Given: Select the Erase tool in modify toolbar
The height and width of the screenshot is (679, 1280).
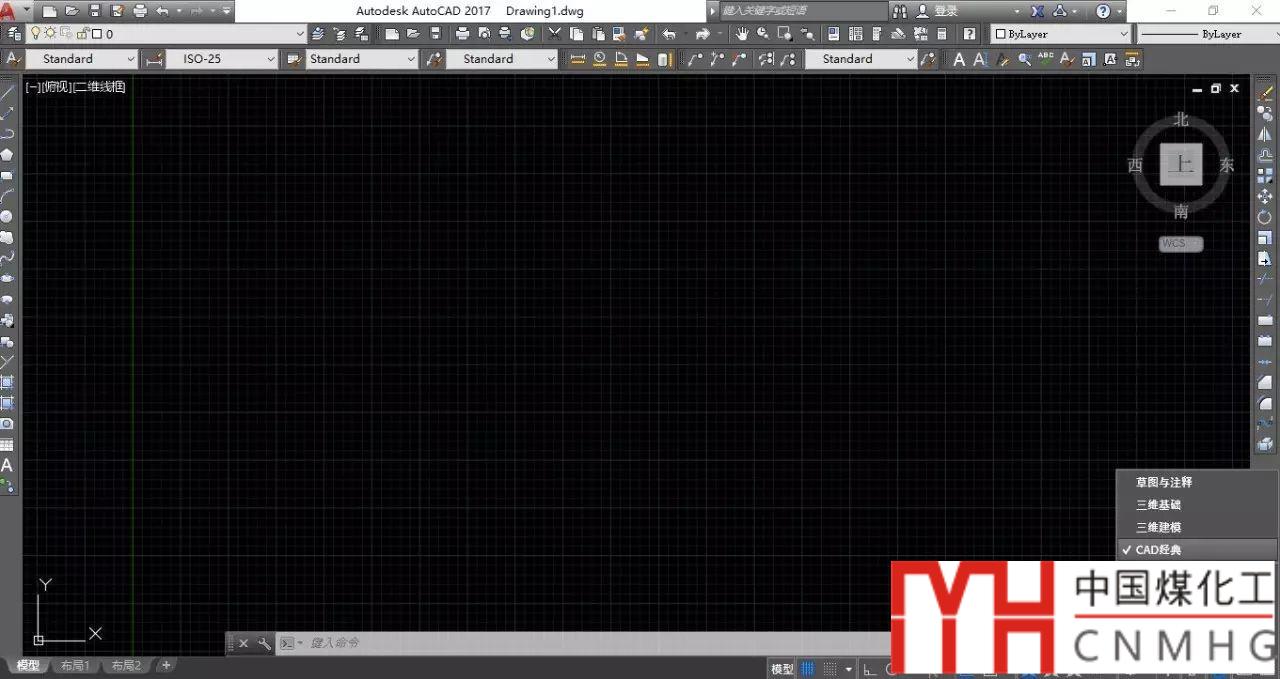Looking at the screenshot, I should tap(1265, 93).
